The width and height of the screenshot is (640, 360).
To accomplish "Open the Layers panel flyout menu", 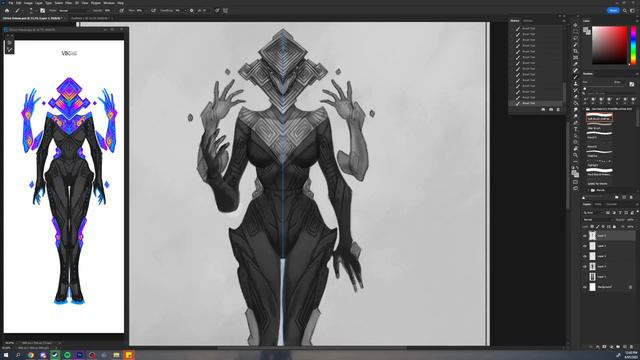I will (638, 204).
